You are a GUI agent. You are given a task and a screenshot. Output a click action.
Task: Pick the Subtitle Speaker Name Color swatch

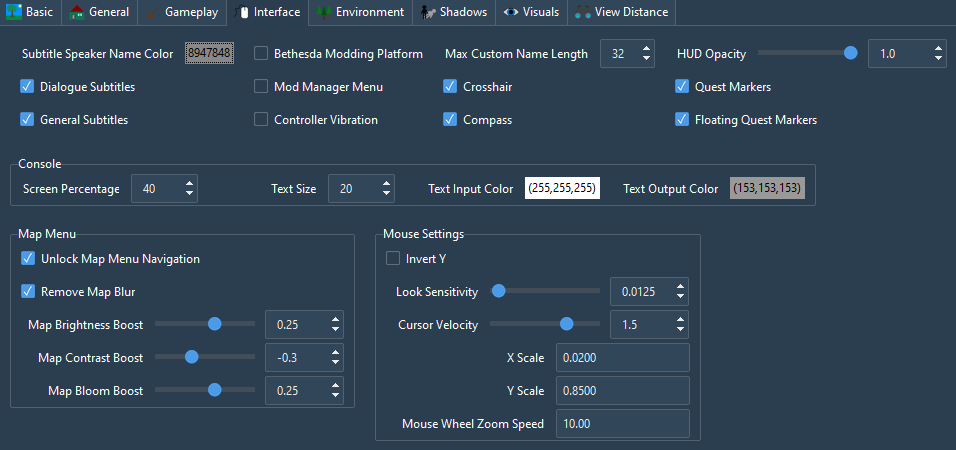point(209,54)
